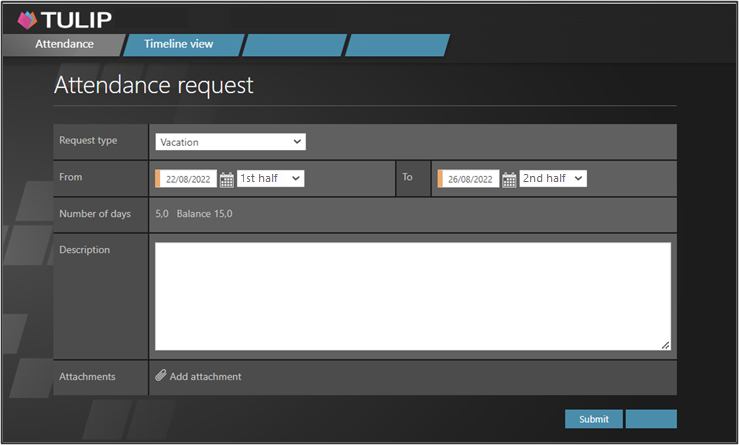Open the 1st half dropdown
Screen dimensions: 739x445
(270, 178)
